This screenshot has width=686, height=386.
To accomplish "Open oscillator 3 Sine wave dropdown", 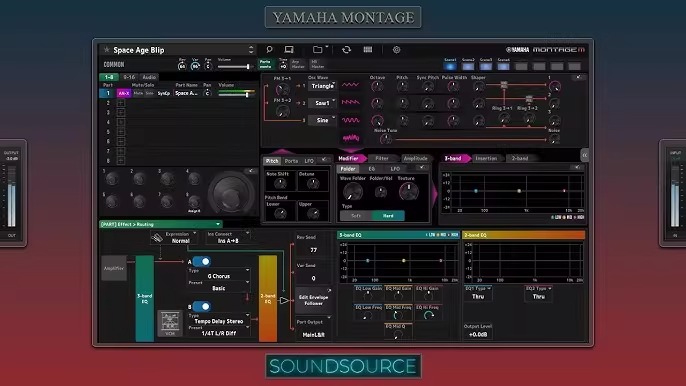I will click(x=322, y=120).
